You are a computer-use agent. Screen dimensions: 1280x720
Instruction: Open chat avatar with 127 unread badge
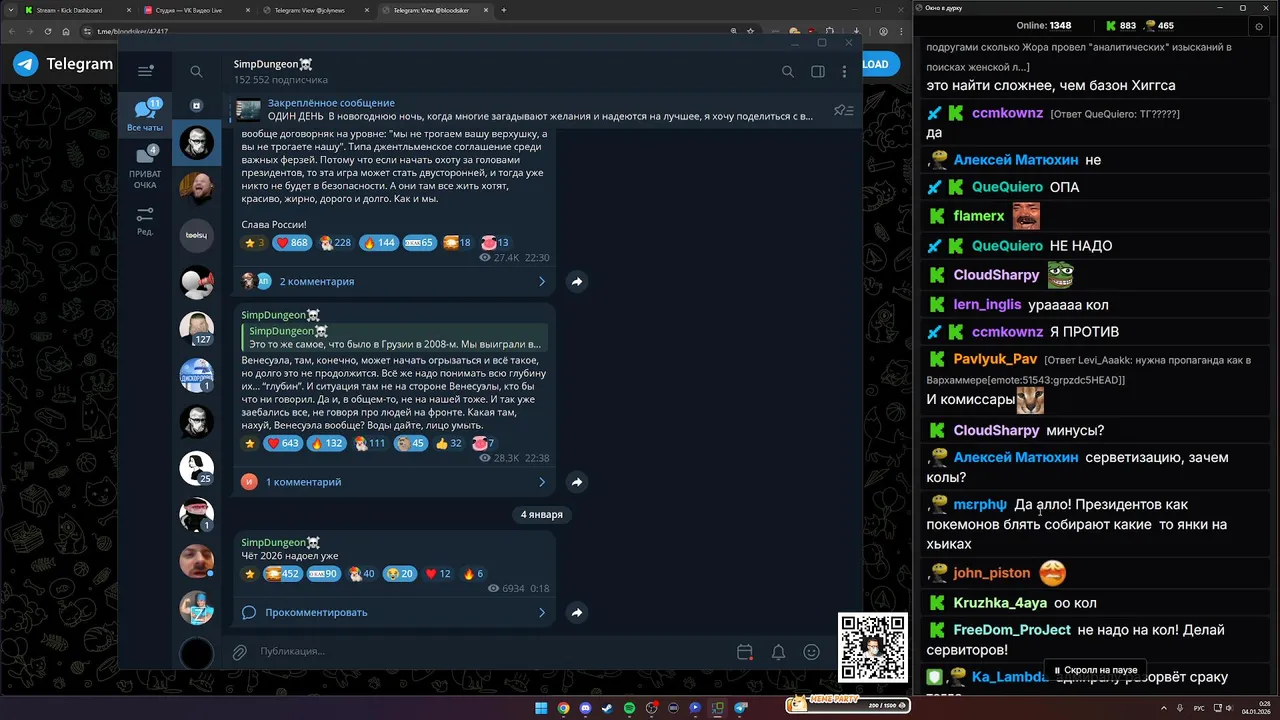[196, 328]
